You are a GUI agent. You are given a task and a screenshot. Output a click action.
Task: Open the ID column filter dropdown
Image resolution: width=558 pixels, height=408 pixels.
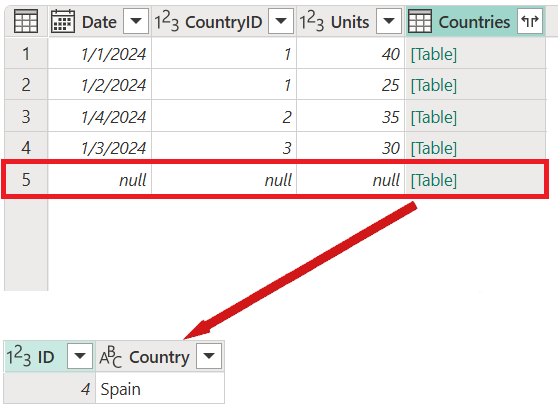tap(80, 356)
